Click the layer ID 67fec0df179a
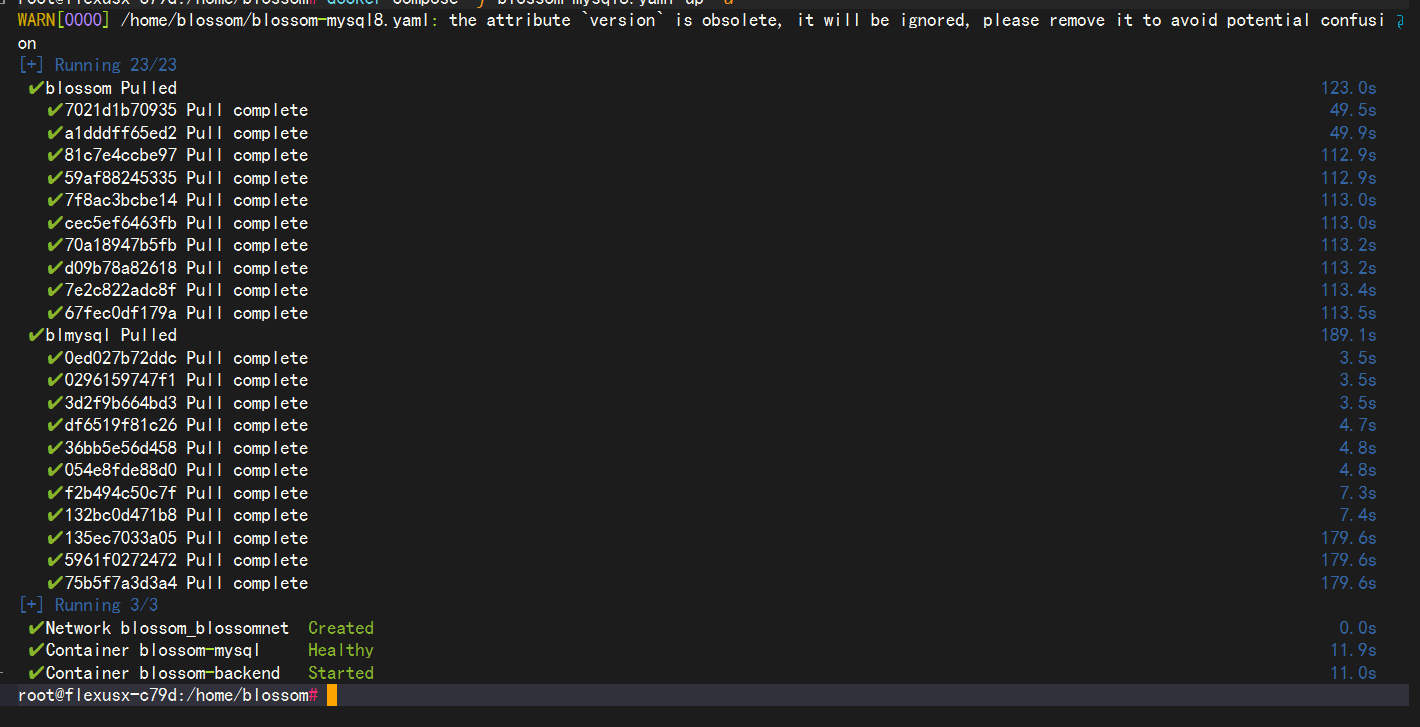1420x727 pixels. [121, 313]
